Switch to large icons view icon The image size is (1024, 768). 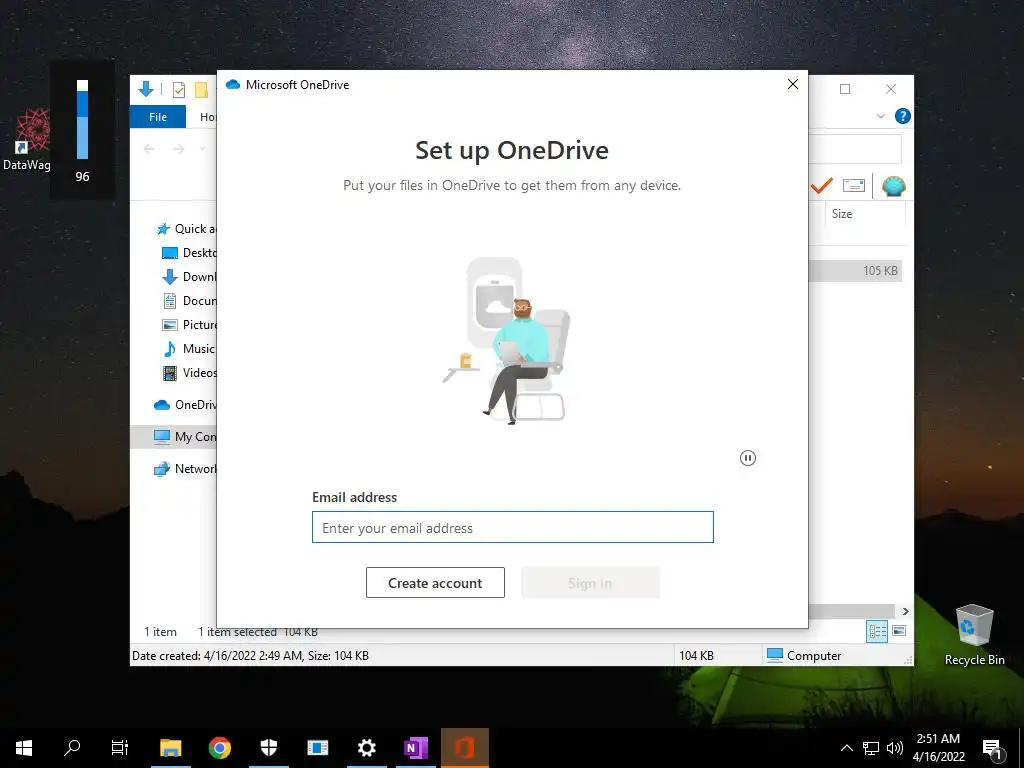point(899,631)
